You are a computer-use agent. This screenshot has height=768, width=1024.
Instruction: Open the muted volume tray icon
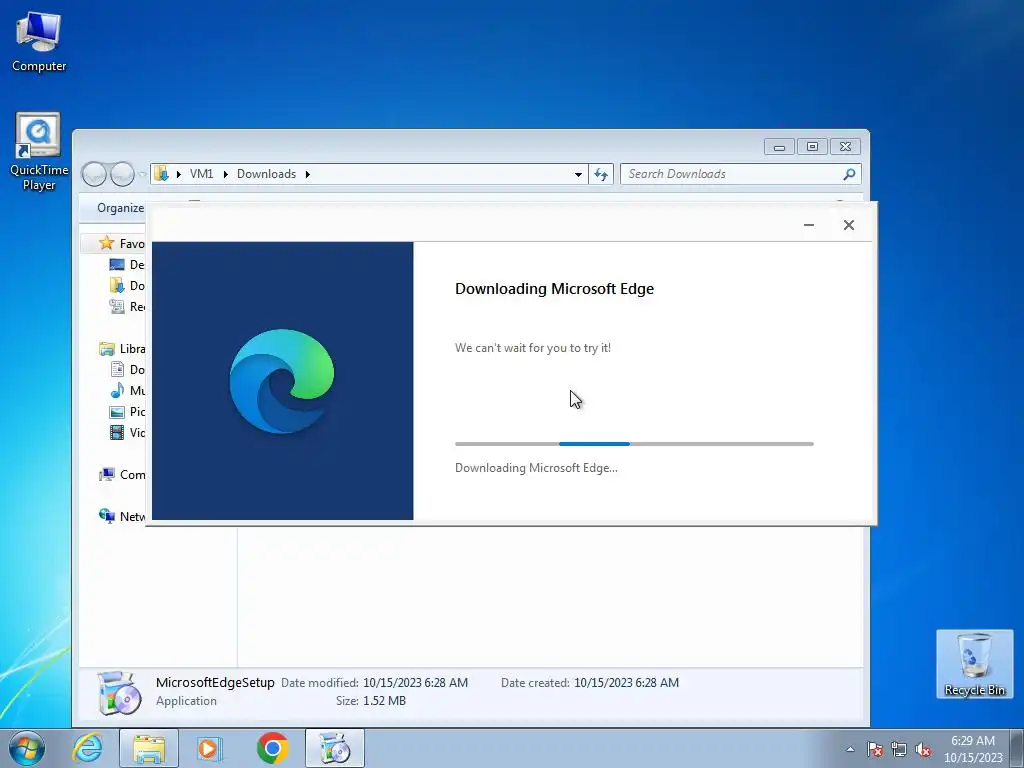tap(923, 749)
